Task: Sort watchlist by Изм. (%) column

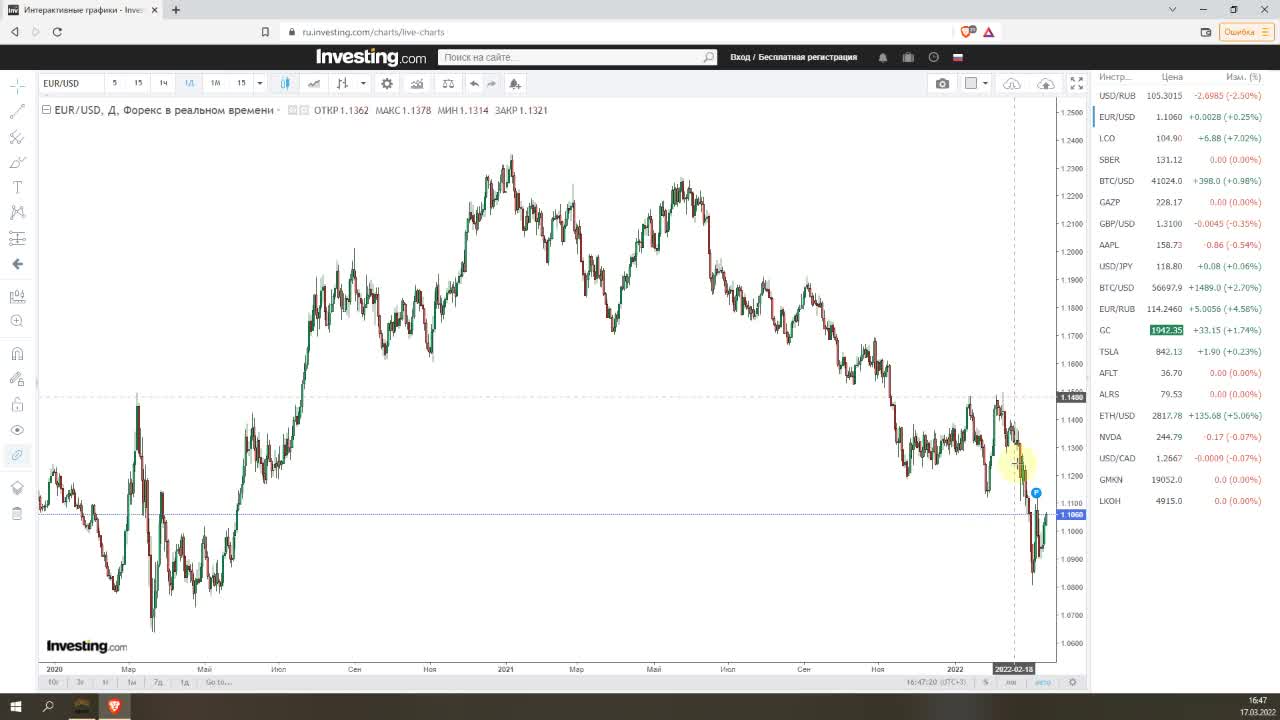Action: click(1243, 77)
